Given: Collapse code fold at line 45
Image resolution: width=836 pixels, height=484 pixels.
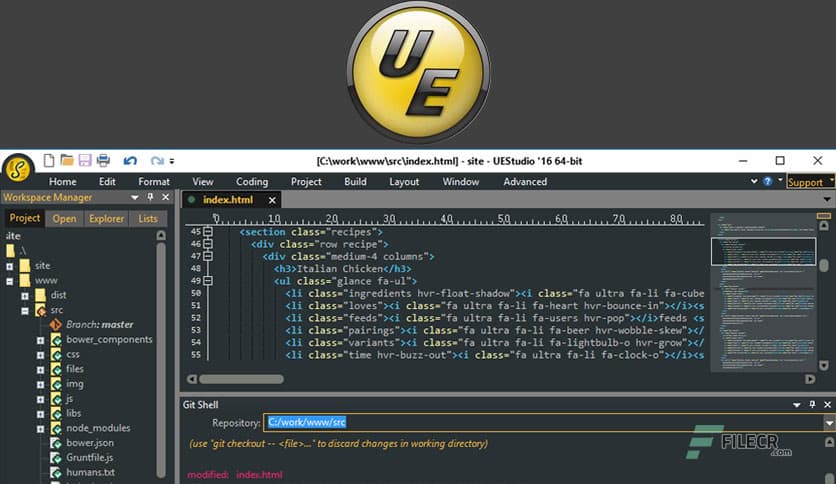Looking at the screenshot, I should click(208, 232).
